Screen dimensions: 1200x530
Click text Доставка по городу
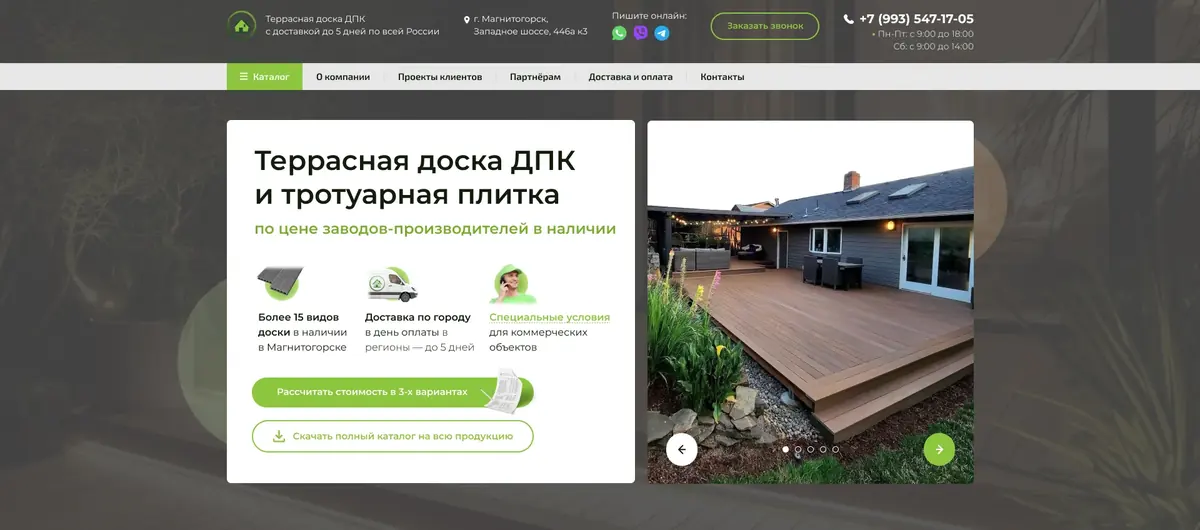[418, 317]
